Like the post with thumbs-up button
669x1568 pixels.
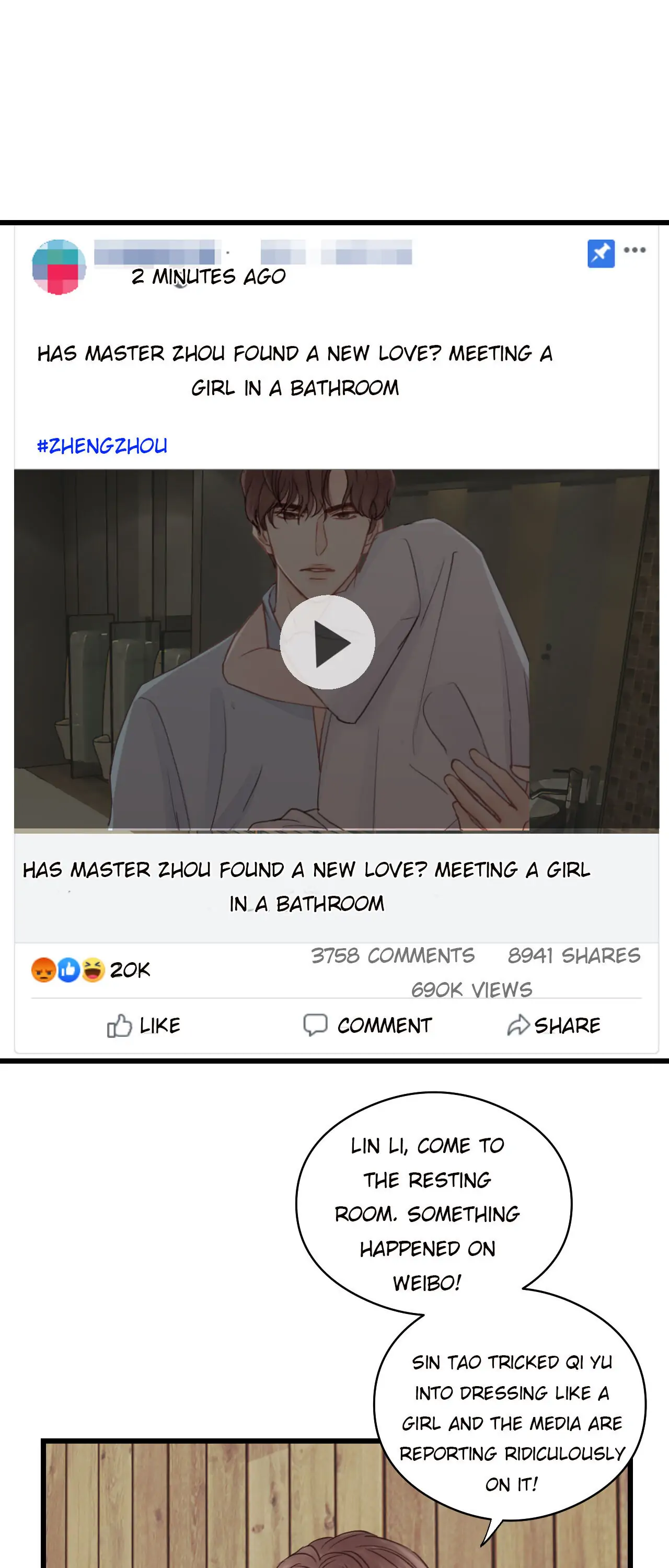(144, 1025)
